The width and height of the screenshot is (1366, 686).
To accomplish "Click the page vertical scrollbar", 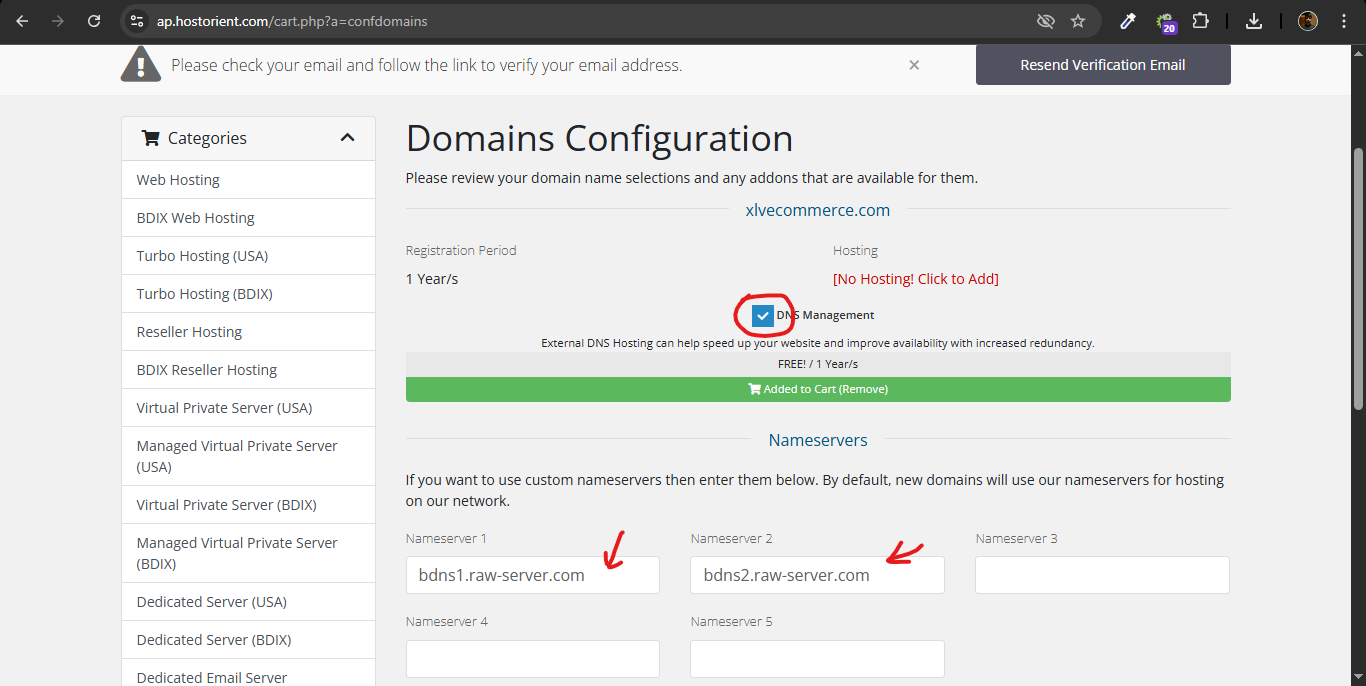I will point(1357,278).
